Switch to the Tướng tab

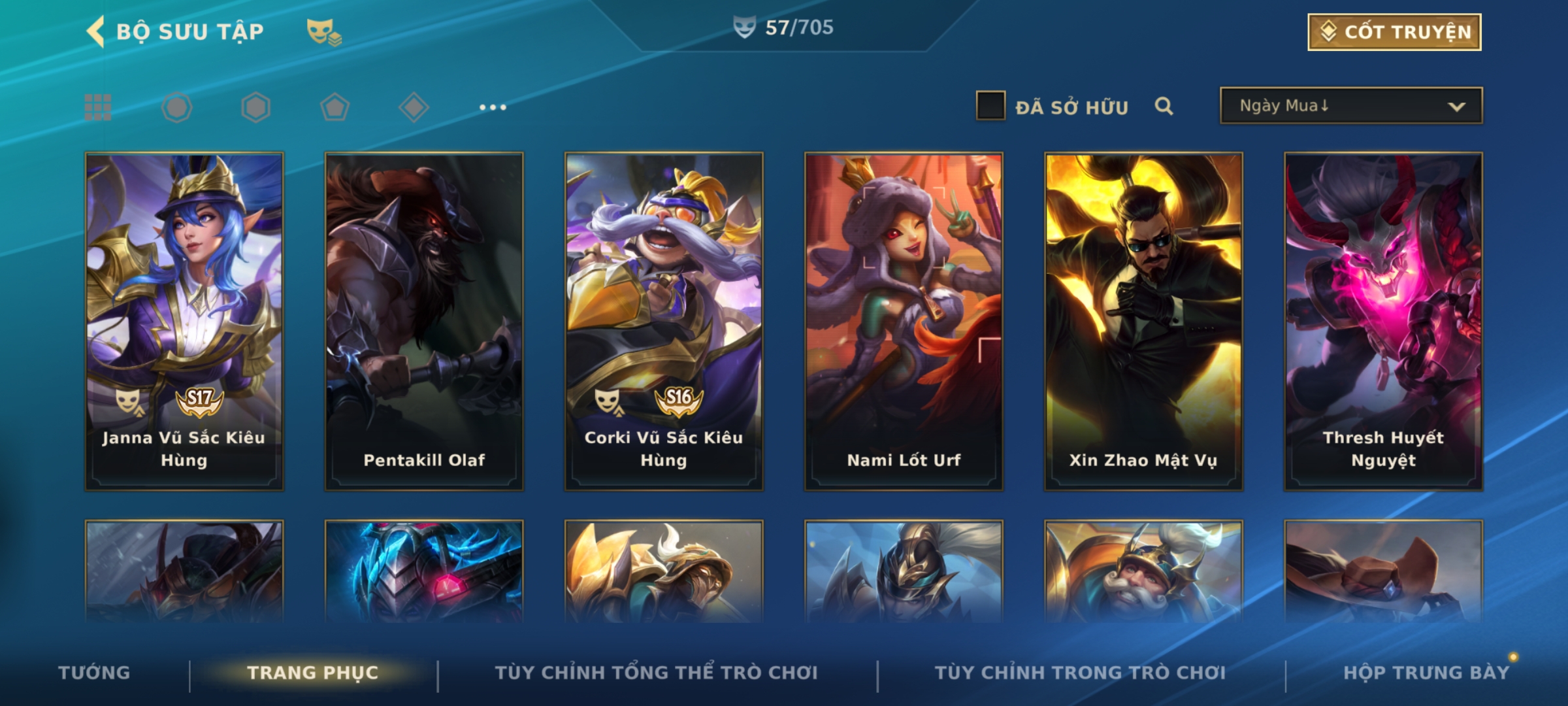point(94,672)
